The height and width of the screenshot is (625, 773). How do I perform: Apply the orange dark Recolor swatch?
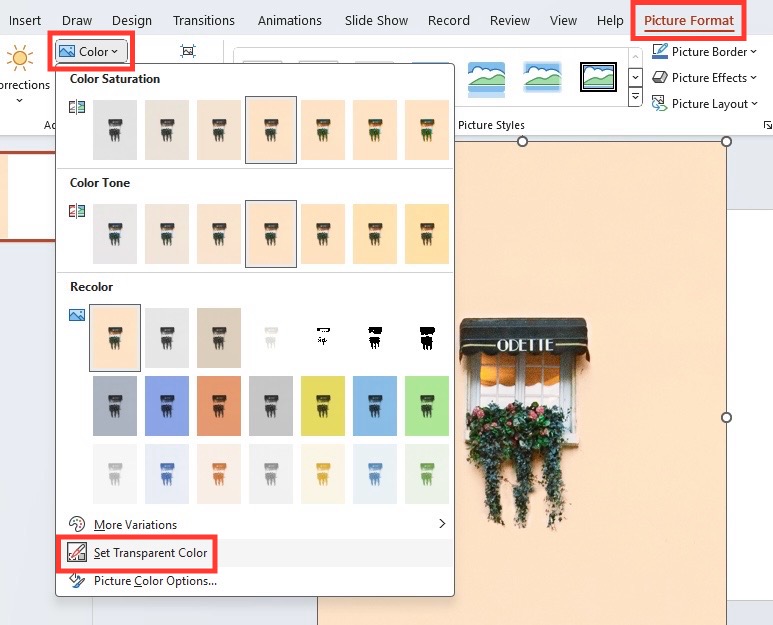point(219,406)
